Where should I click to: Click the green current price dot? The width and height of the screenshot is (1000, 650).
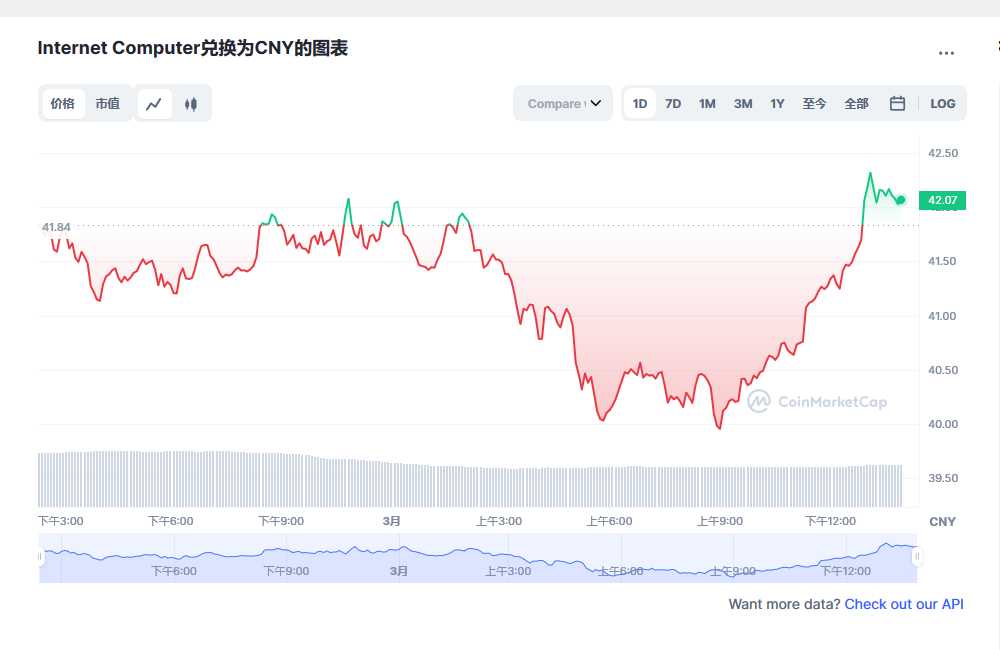pyautogui.click(x=901, y=200)
